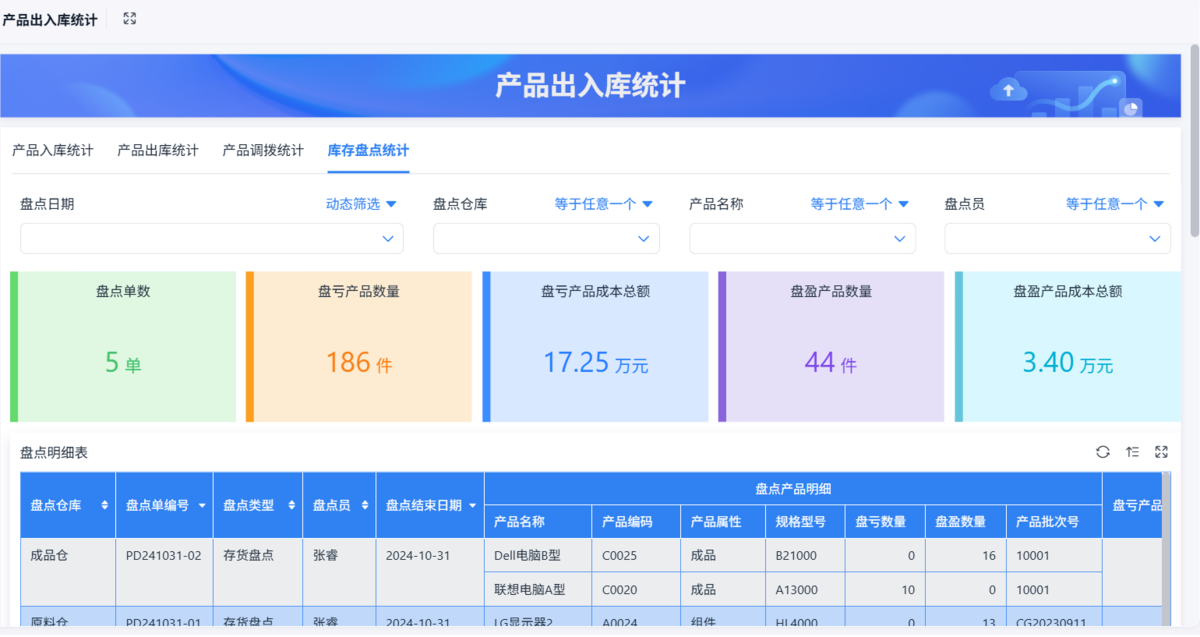Click the 盘亏数量 column header

885,521
